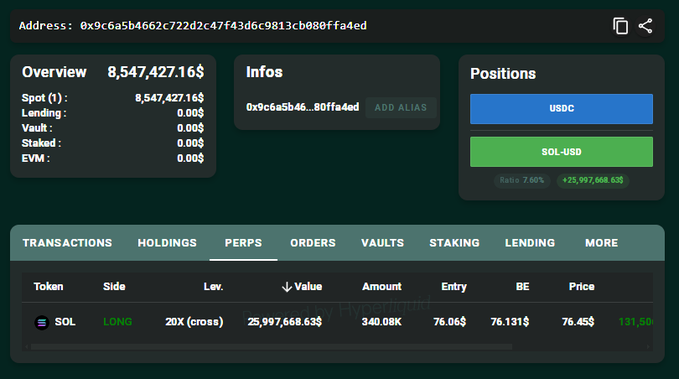
Task: Click the Overview total 8,547,427.16$
Action: click(x=155, y=72)
